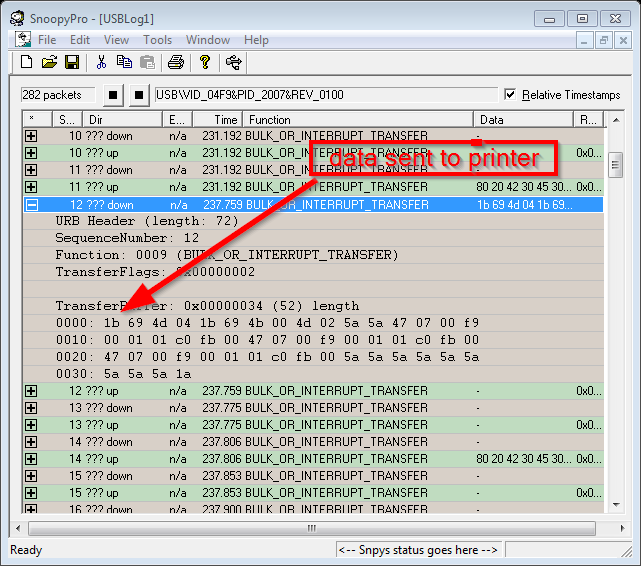Click the horizontal scrollbar thumb at bottom
This screenshot has width=641, height=566.
(x=310, y=527)
